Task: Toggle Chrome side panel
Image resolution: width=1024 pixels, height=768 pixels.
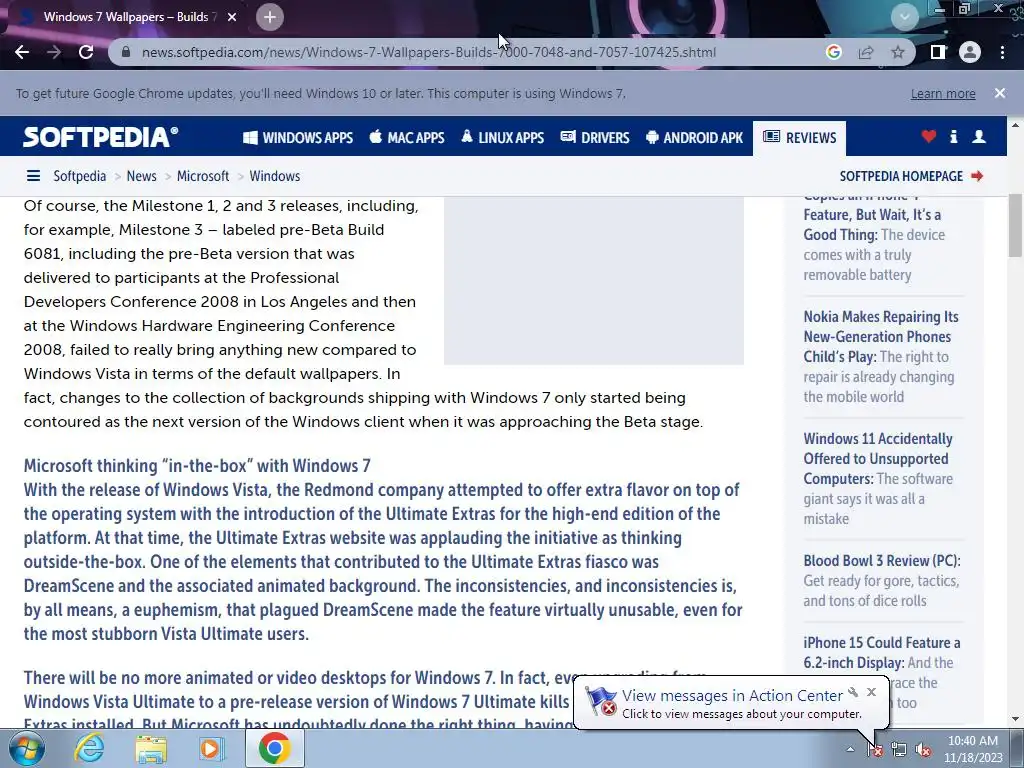Action: [938, 52]
